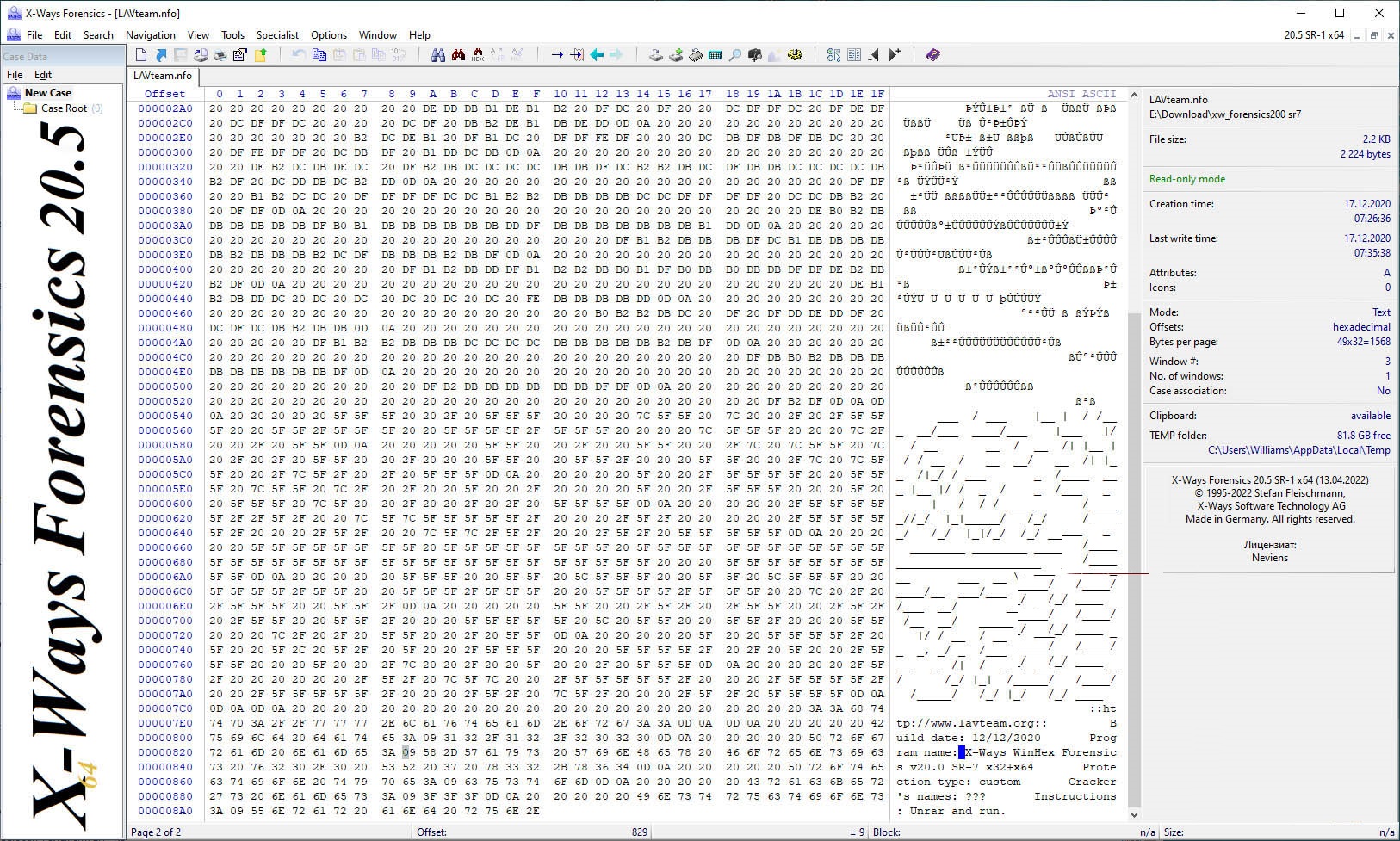
Task: Click the scrollbar down arrow
Action: coord(1134,814)
